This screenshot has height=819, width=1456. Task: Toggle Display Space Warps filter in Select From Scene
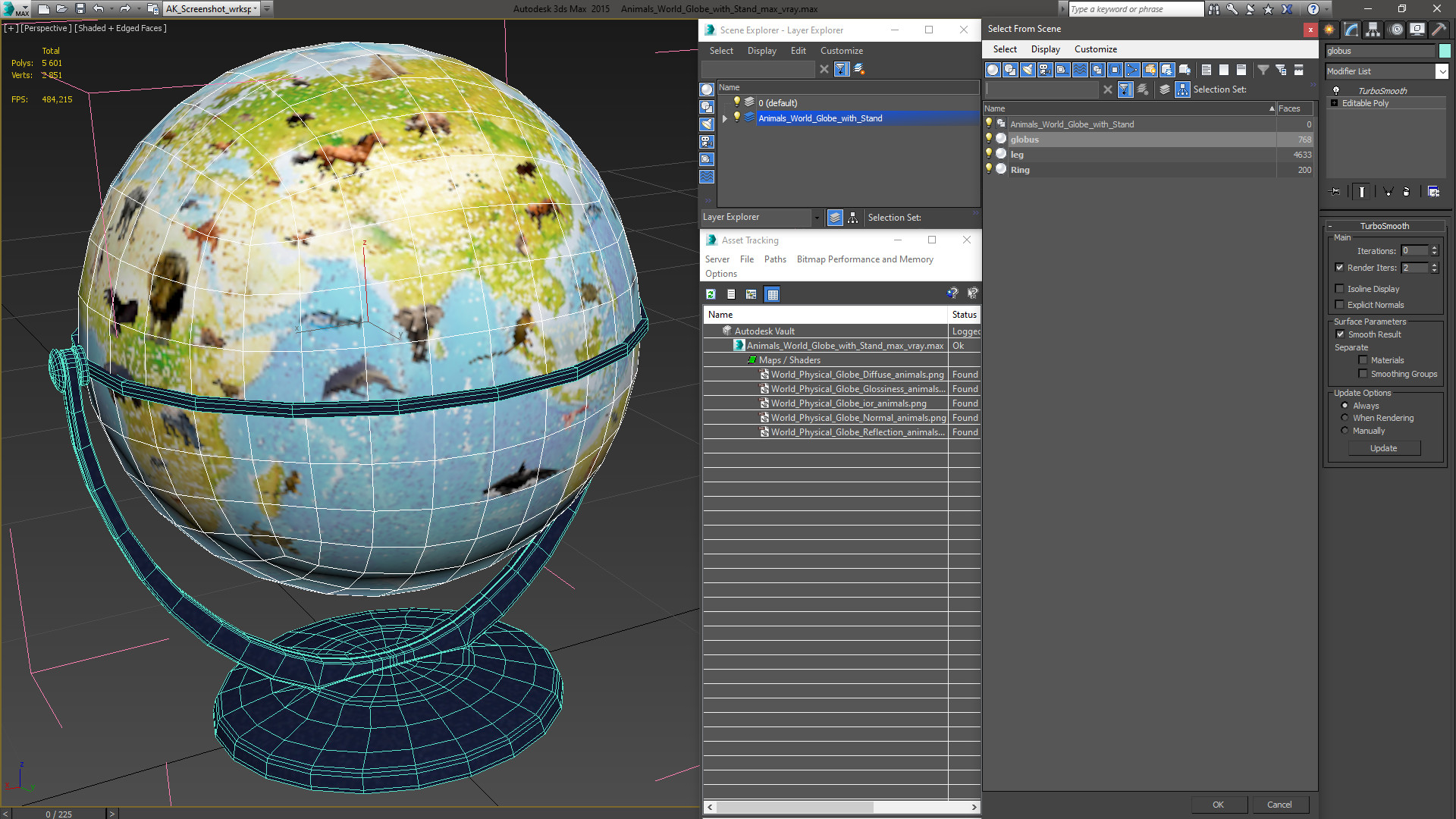[x=1080, y=70]
